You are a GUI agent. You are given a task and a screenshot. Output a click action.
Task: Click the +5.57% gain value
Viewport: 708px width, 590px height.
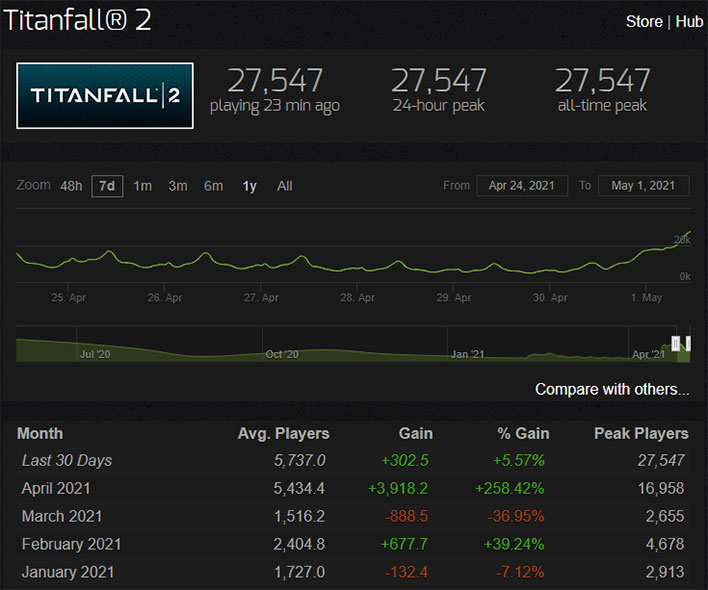[x=518, y=460]
